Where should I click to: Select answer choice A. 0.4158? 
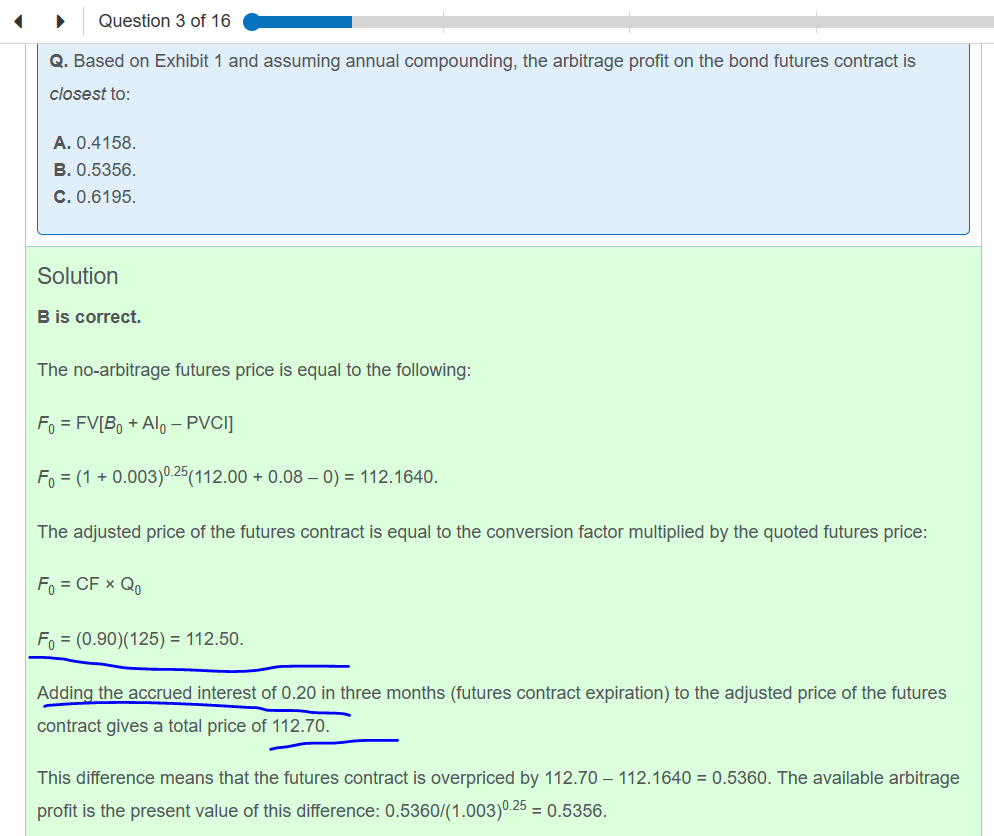coord(94,143)
